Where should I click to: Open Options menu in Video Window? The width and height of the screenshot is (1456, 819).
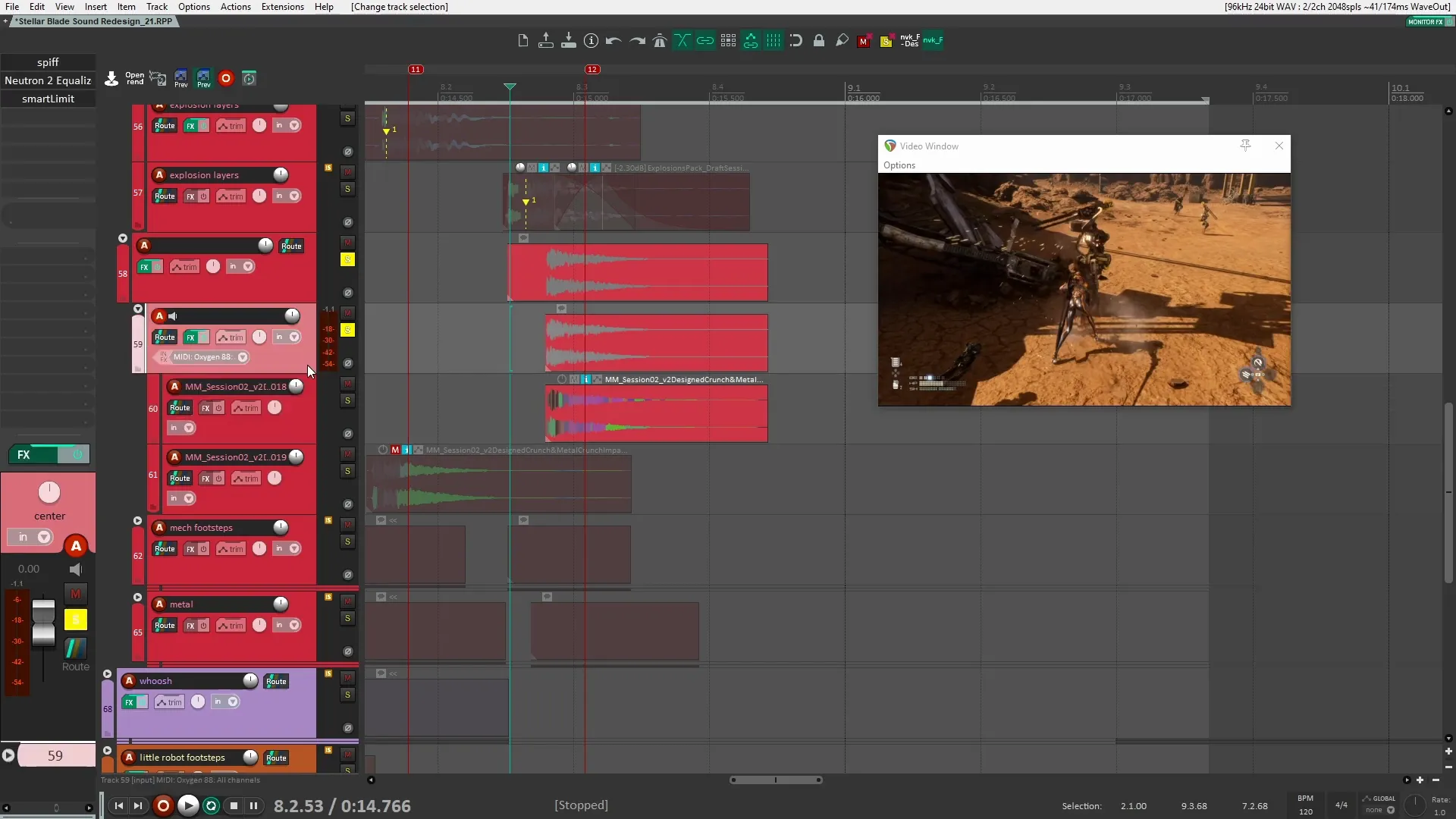(x=899, y=165)
